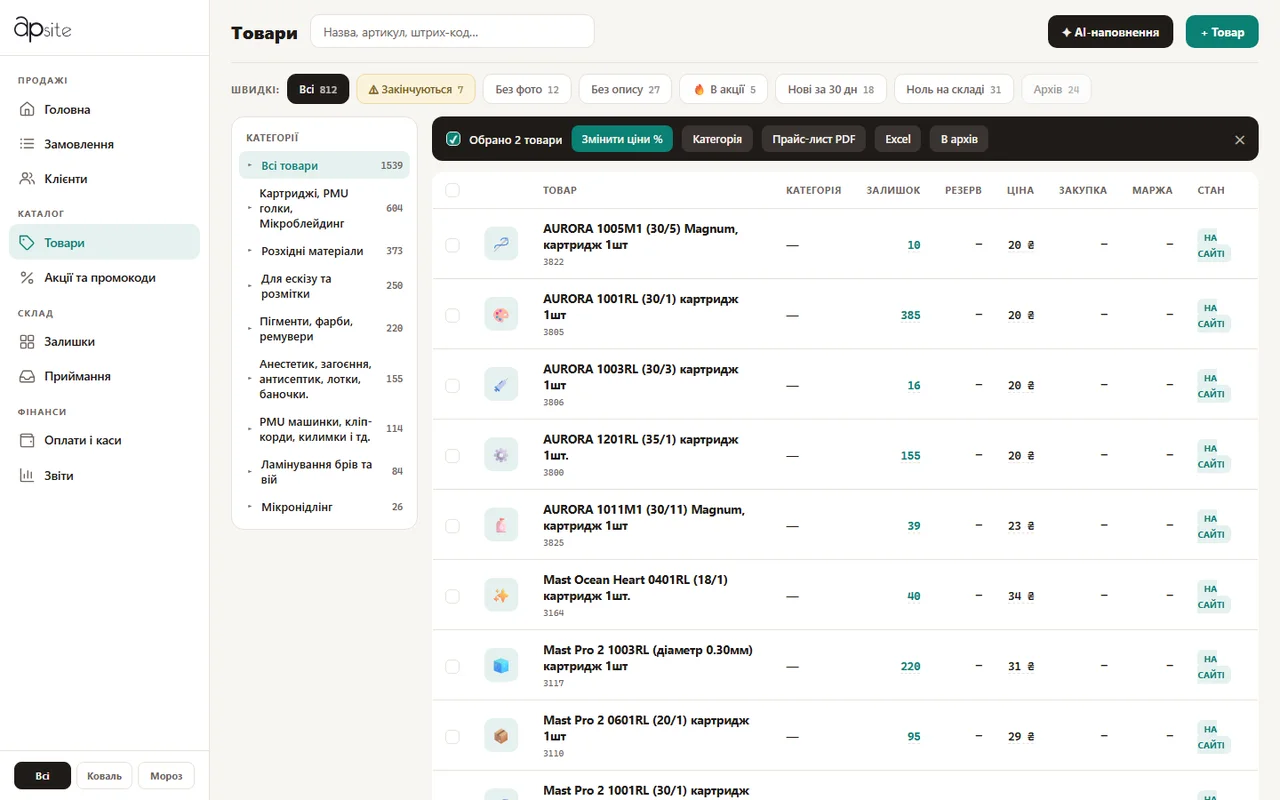The width and height of the screenshot is (1280, 800).
Task: Expand 'Пігменти, фарби, ремувери' category
Action: tap(250, 328)
